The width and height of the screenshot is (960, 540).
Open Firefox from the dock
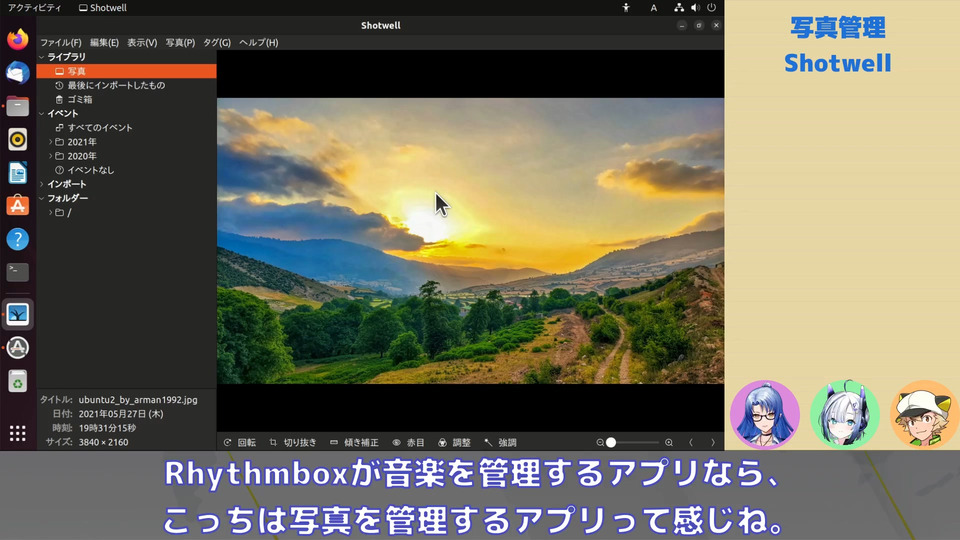(18, 39)
